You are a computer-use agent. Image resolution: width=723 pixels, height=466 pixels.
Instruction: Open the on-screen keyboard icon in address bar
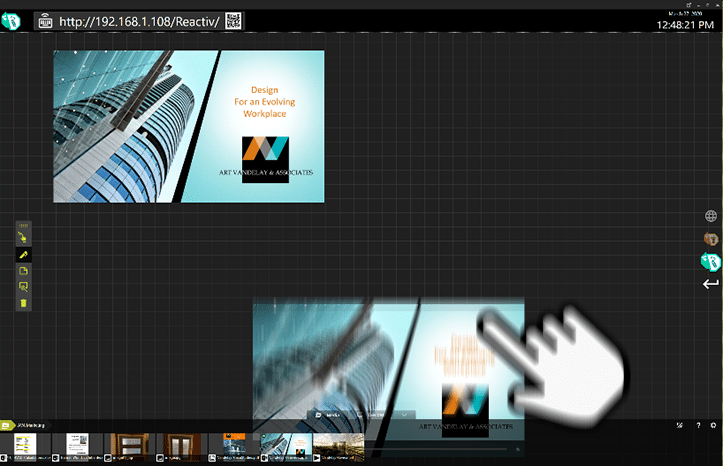(x=45, y=21)
